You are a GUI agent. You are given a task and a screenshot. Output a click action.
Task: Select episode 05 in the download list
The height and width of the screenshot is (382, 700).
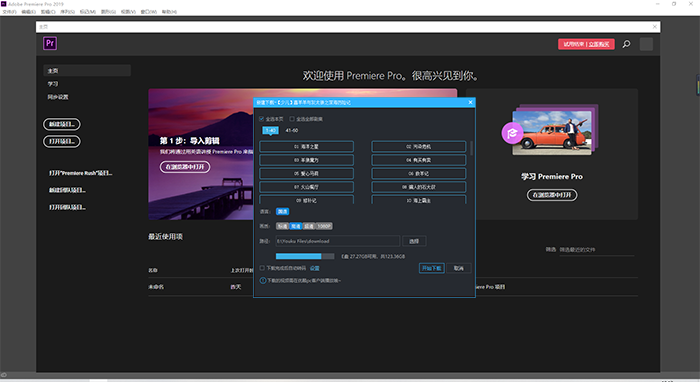click(306, 174)
